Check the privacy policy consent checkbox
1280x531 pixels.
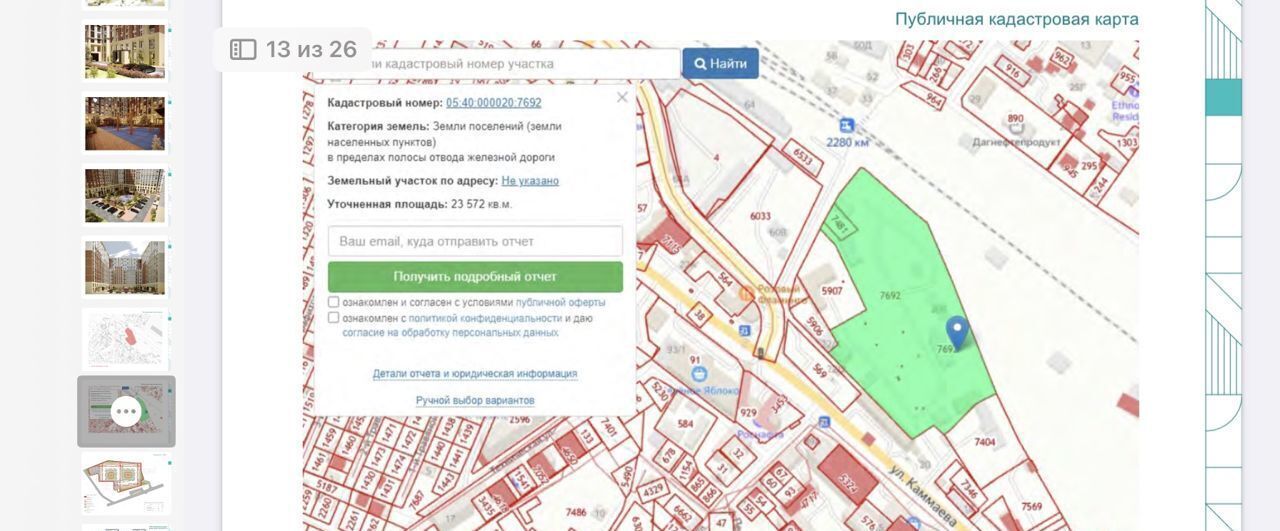(334, 318)
